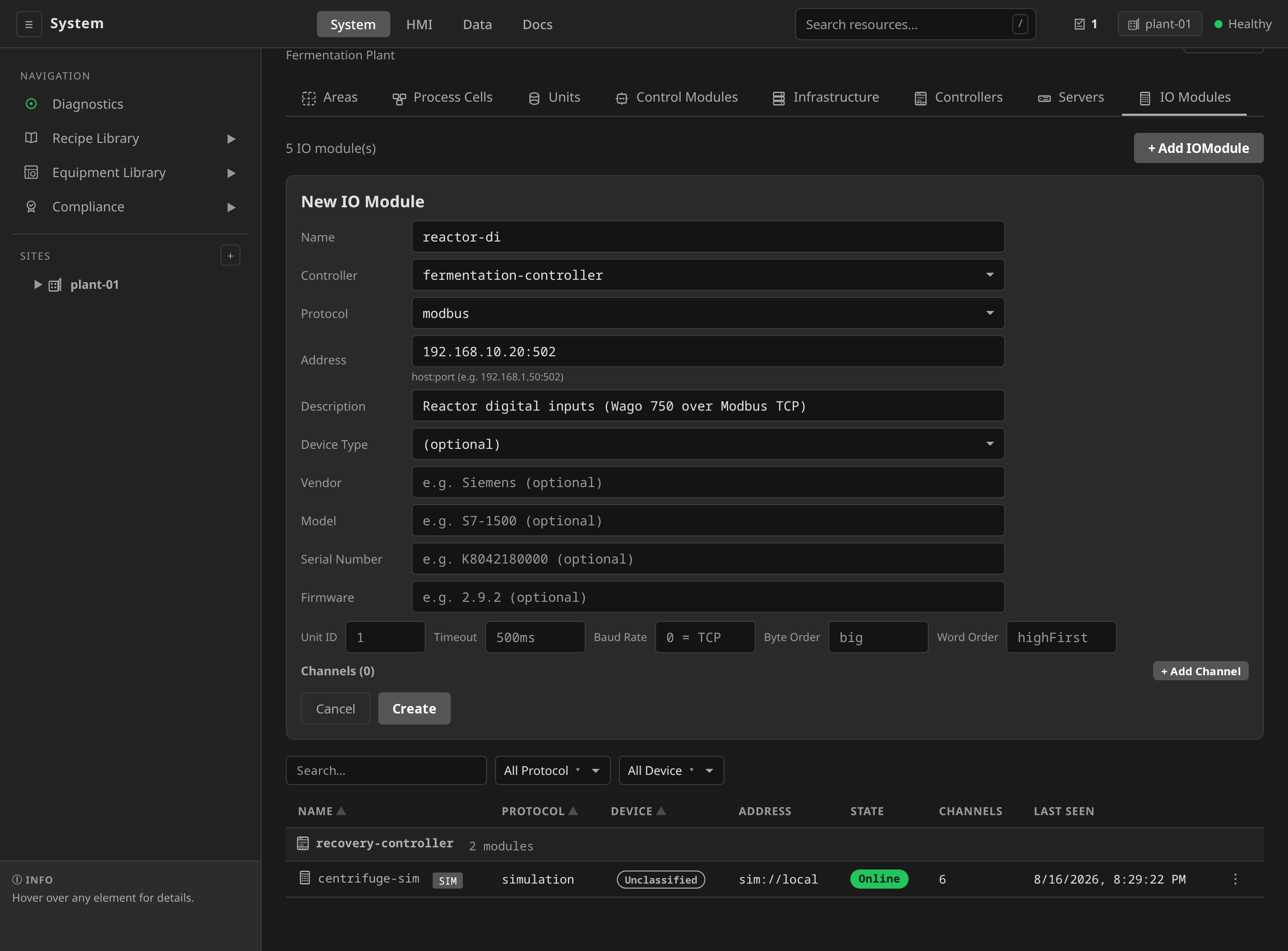Click the INFO circle icon
This screenshot has width=1288, height=951.
click(17, 879)
